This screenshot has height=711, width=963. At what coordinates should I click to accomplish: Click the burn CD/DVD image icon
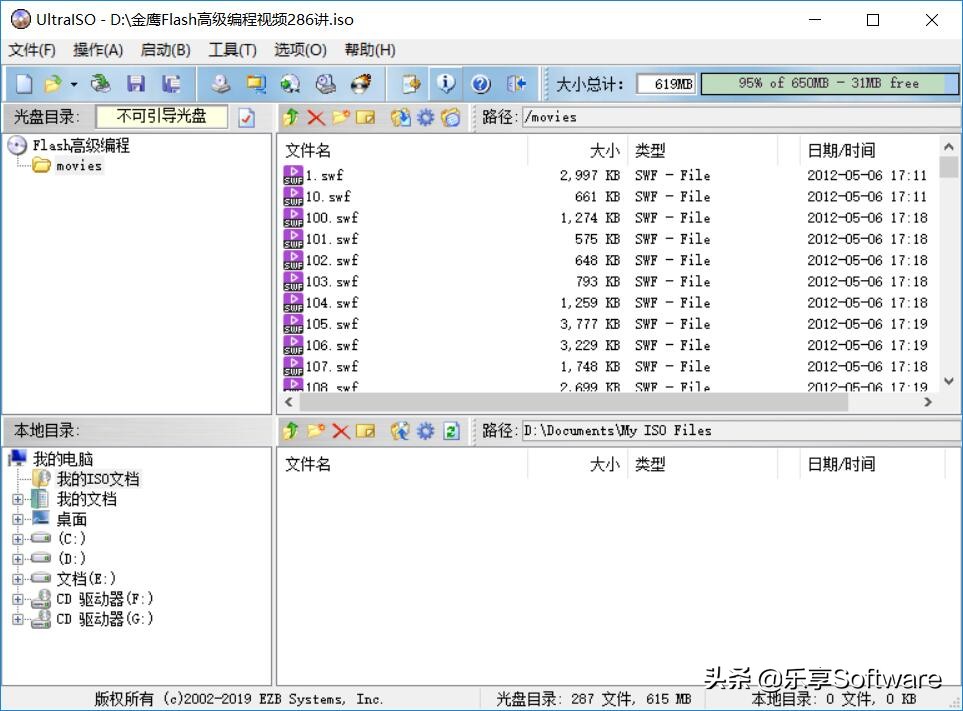click(361, 83)
